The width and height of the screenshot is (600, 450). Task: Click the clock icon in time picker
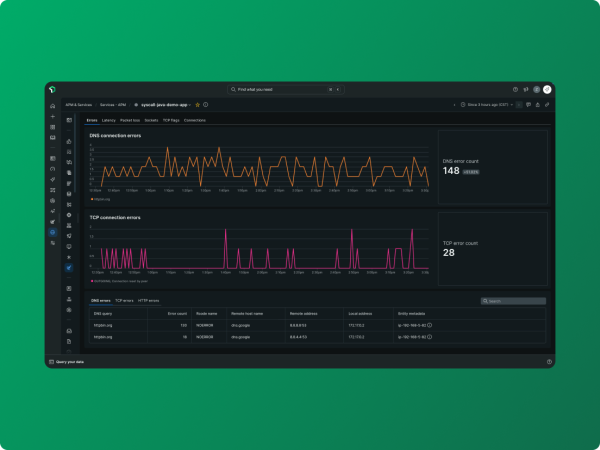click(x=463, y=105)
